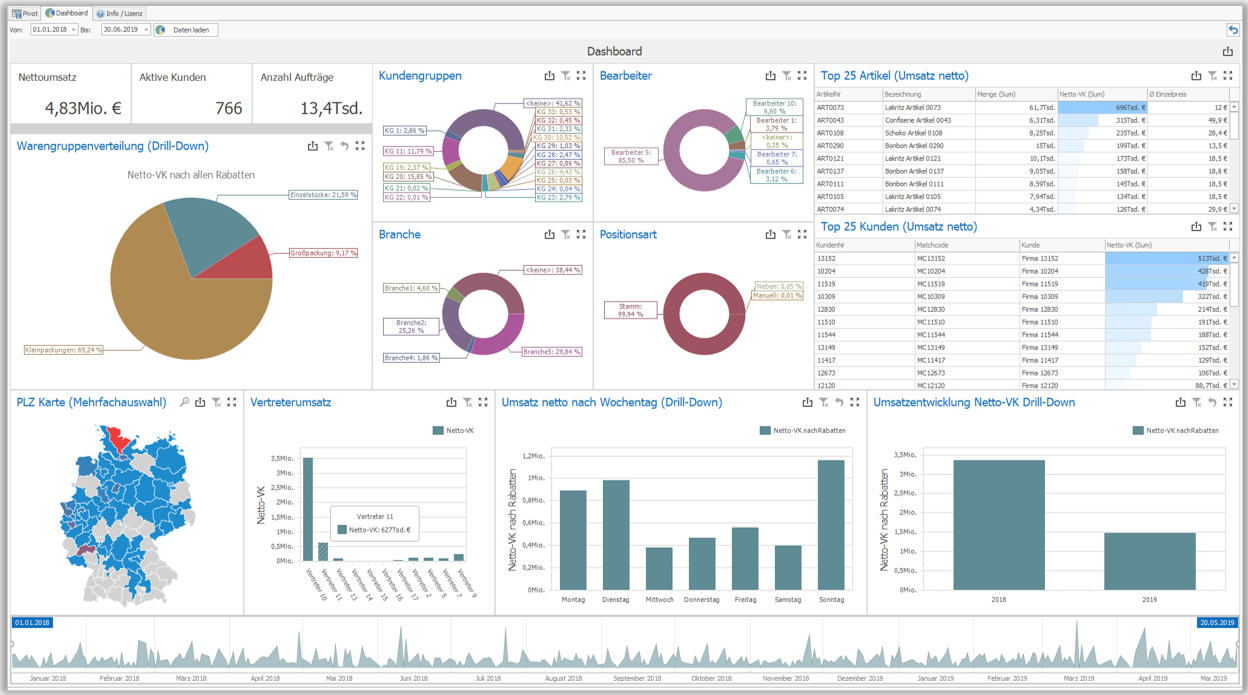Viewport: 1248px width, 695px height.
Task: Click the Daten laden button
Action: [186, 30]
